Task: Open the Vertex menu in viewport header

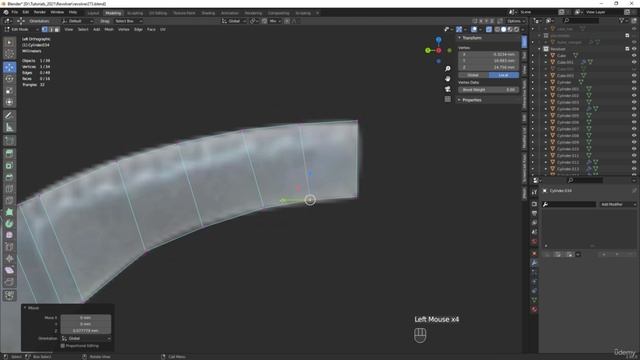Action: (x=124, y=29)
